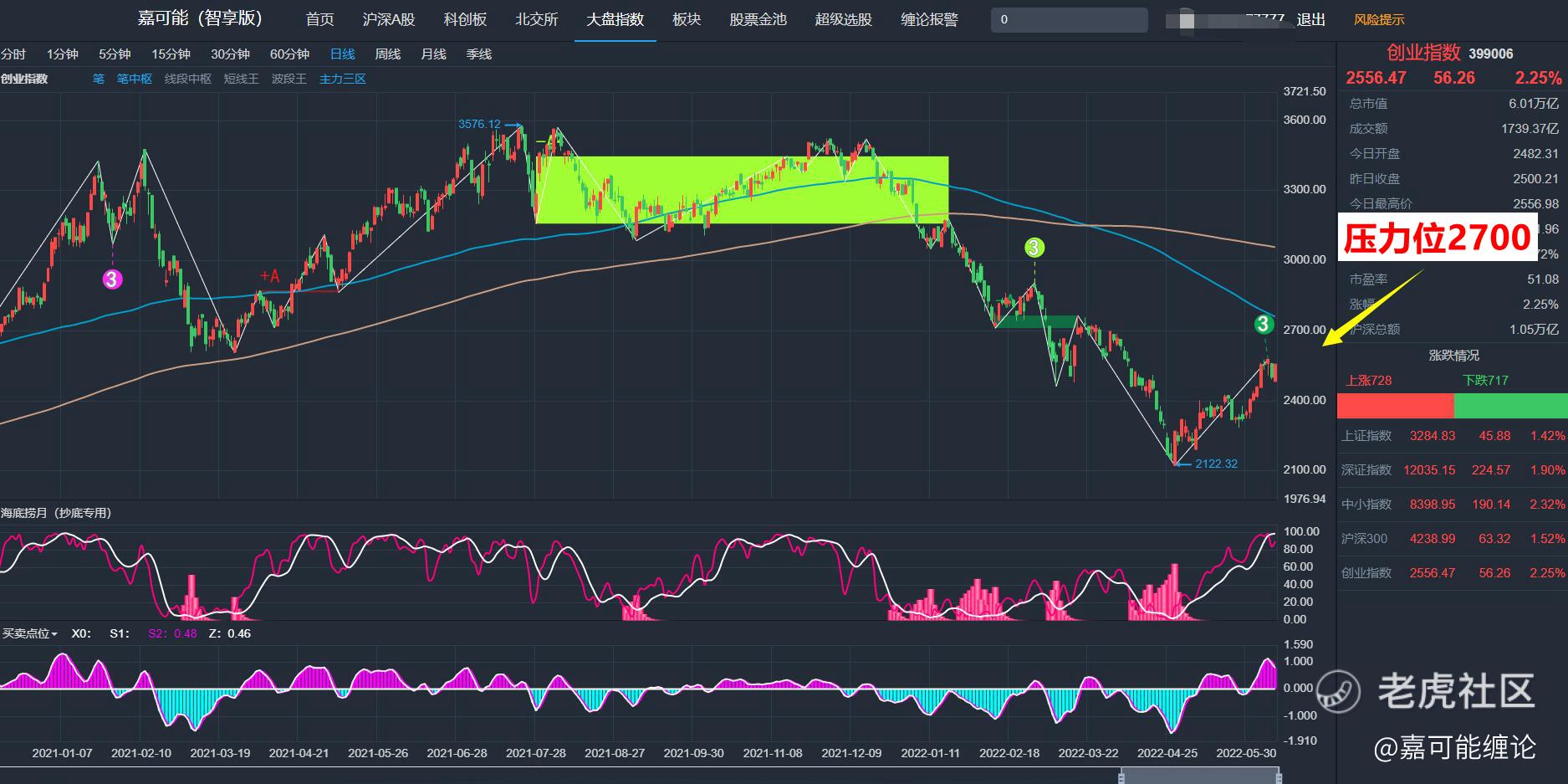
Task: Toggle the 波段王 indicator
Action: pos(289,79)
